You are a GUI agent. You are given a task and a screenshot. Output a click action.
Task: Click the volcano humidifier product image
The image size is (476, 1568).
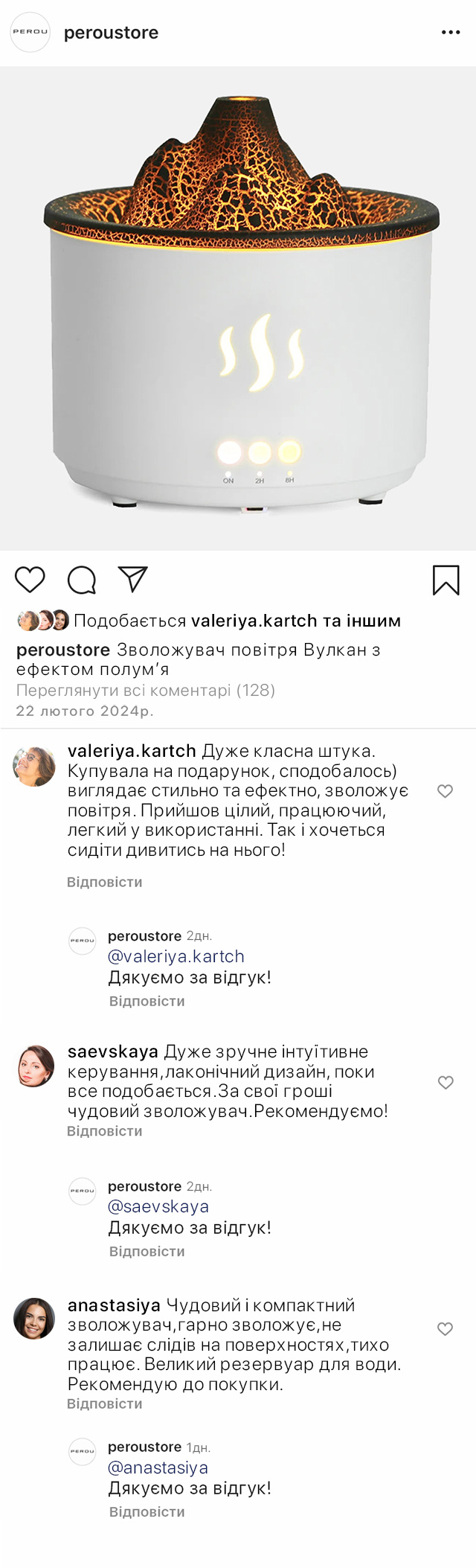238,308
